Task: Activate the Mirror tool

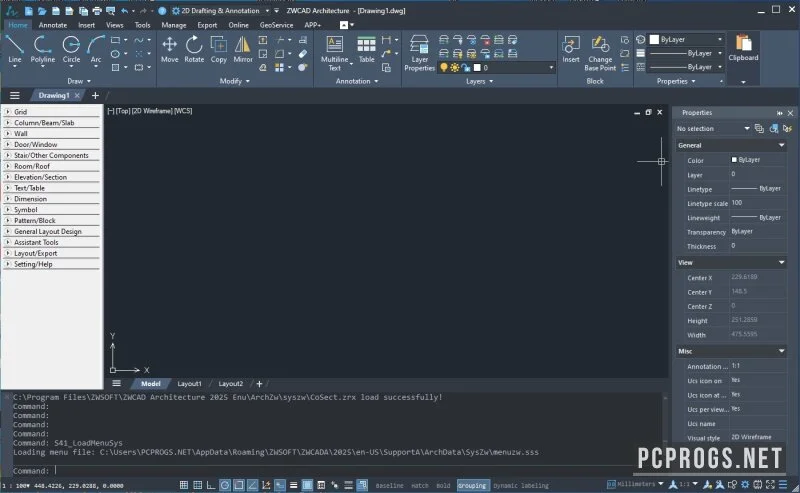Action: point(243,49)
